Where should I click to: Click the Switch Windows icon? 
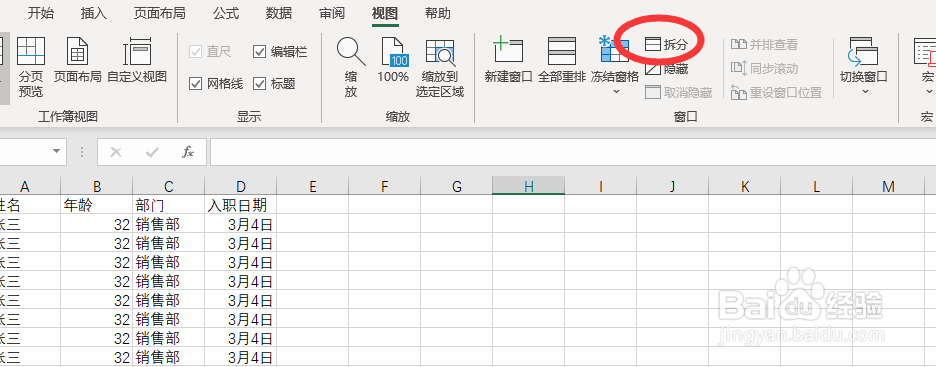click(x=863, y=51)
